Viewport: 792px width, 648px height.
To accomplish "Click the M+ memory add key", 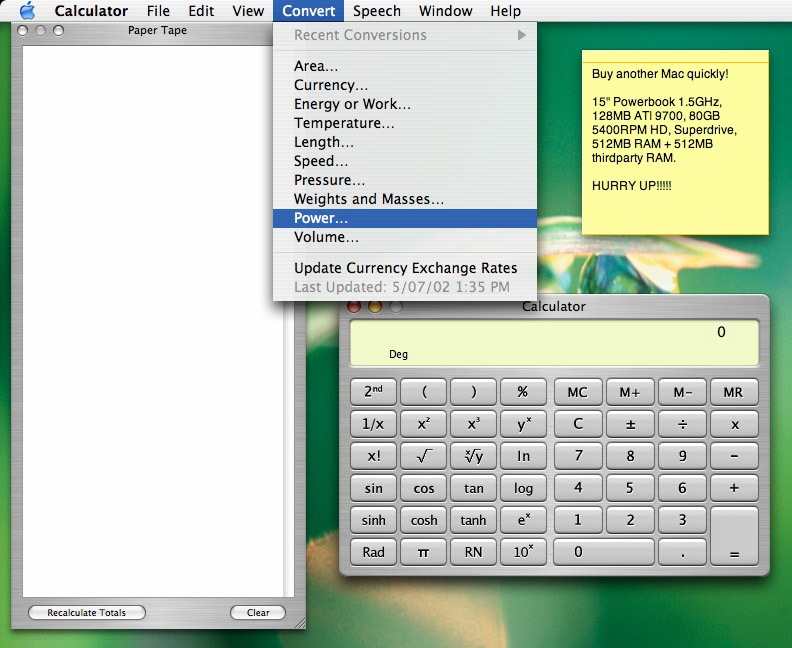I will (x=630, y=392).
